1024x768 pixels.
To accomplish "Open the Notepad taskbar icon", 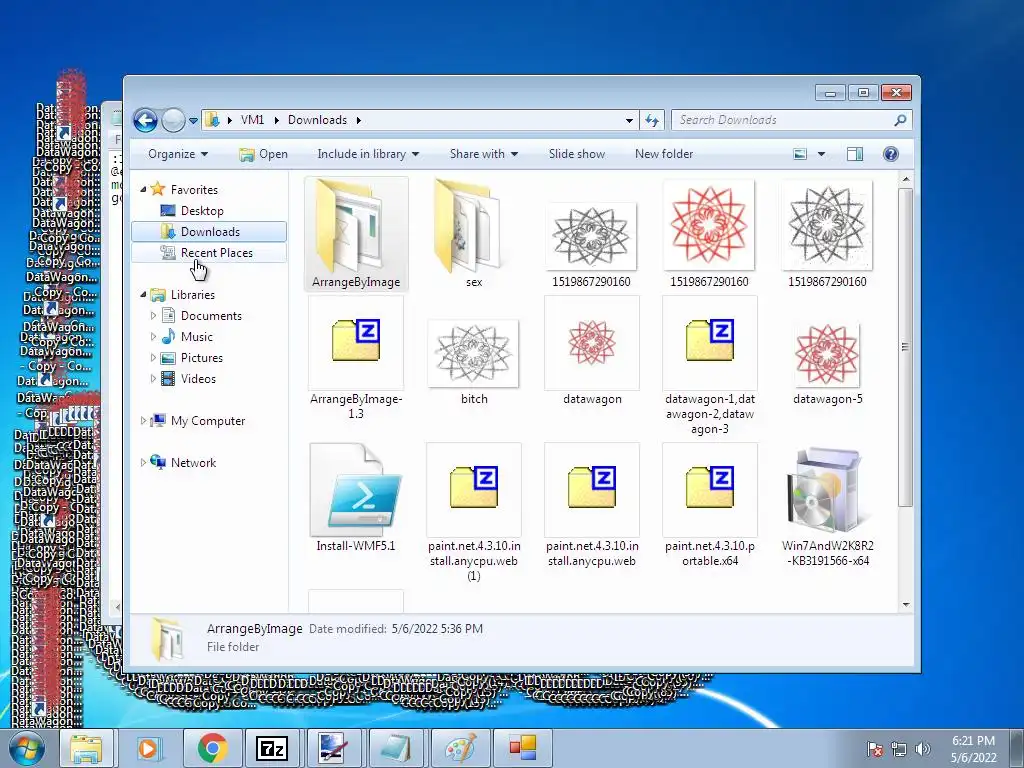I will (x=396, y=748).
